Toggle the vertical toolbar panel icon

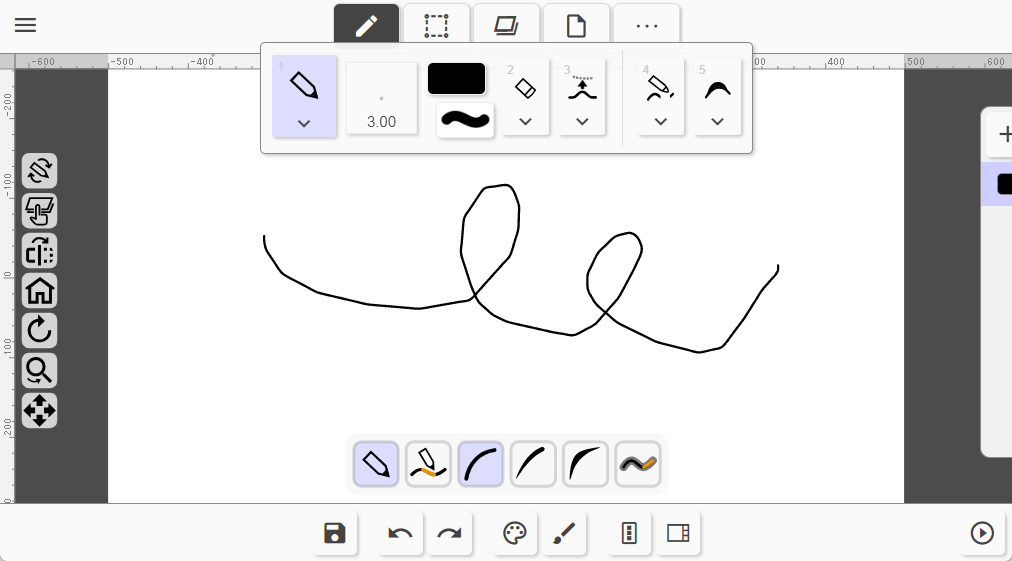(x=629, y=533)
